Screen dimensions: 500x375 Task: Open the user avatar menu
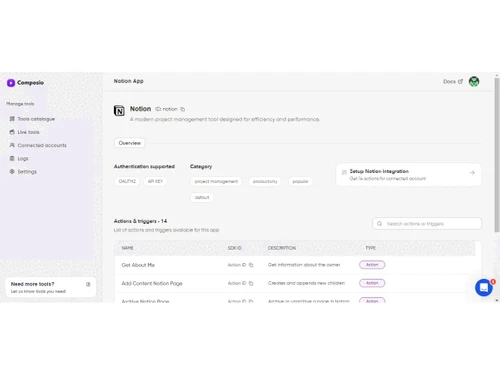(474, 81)
